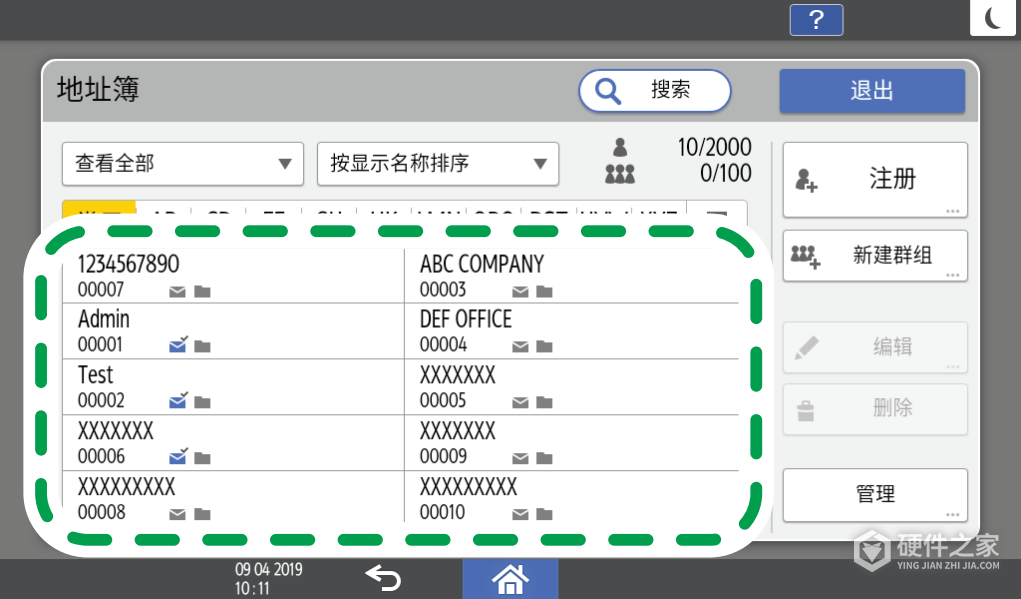Select the yellow highlighted index tab

(x=99, y=209)
